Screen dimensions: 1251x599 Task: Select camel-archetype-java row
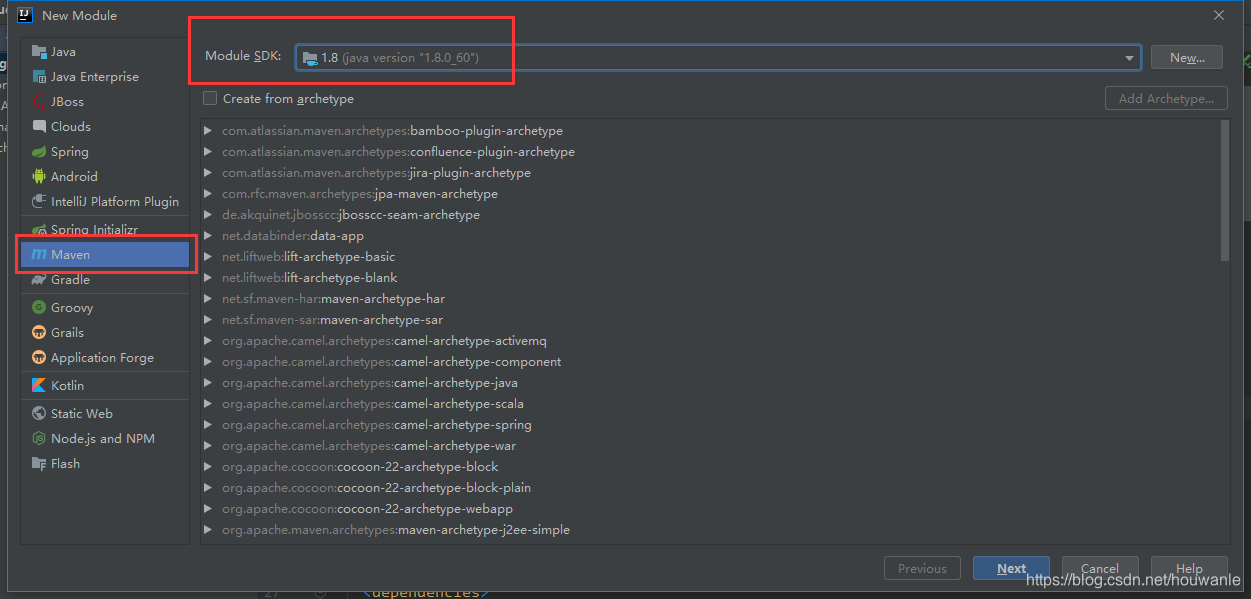click(x=710, y=383)
